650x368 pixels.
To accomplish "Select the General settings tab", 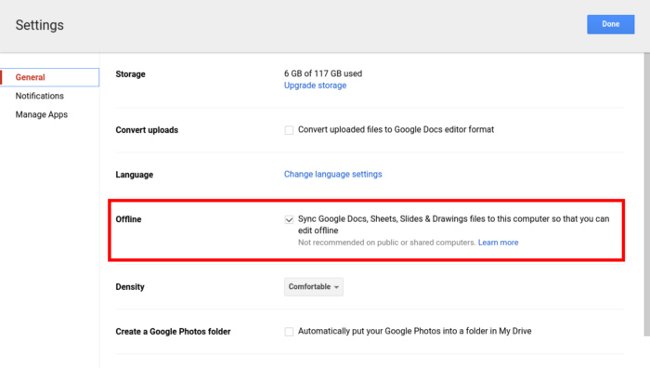I will 50,77.
